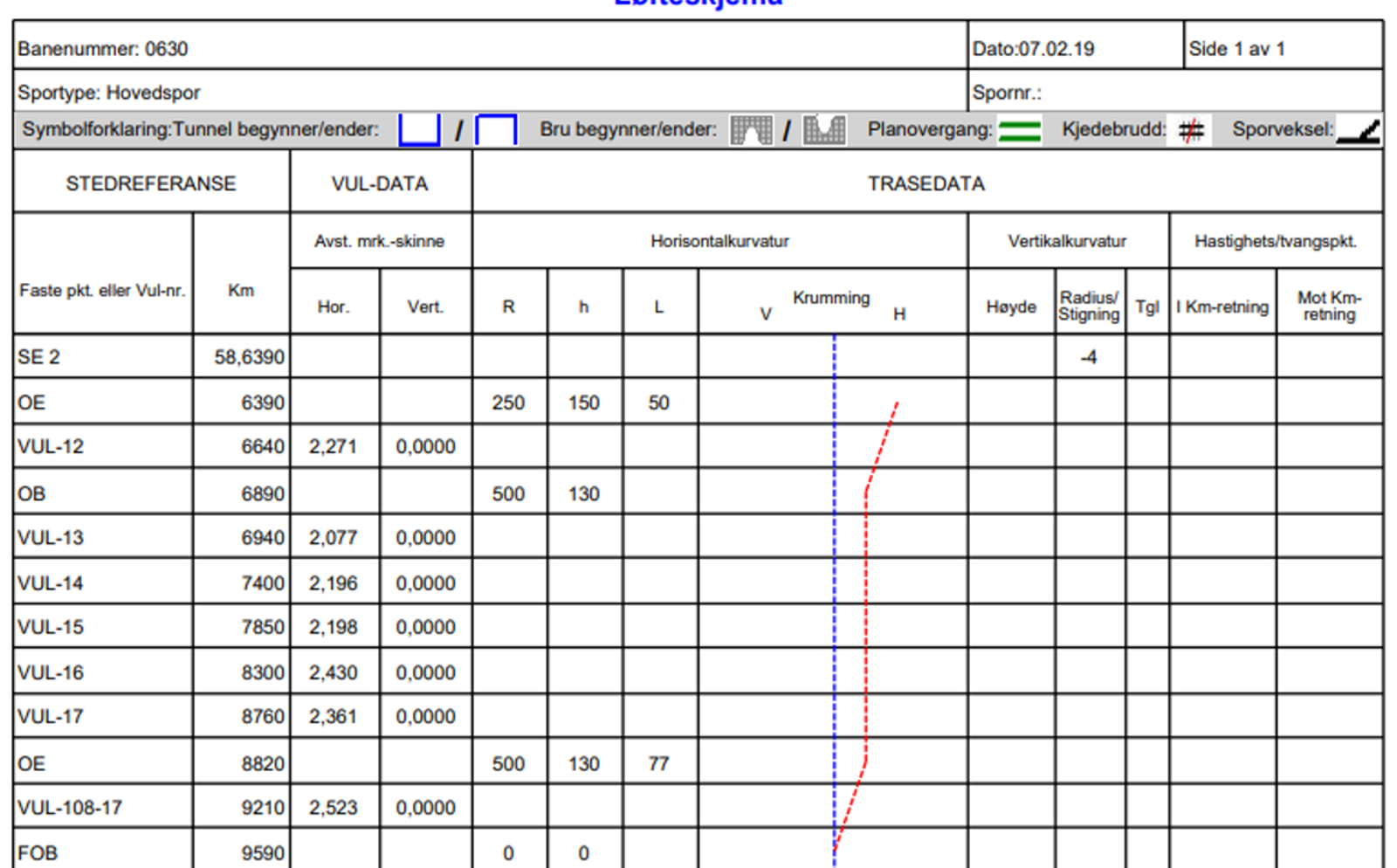Click the 'Hastighets/tvangspkt.' header
The height and width of the screenshot is (868, 1397).
1276,241
